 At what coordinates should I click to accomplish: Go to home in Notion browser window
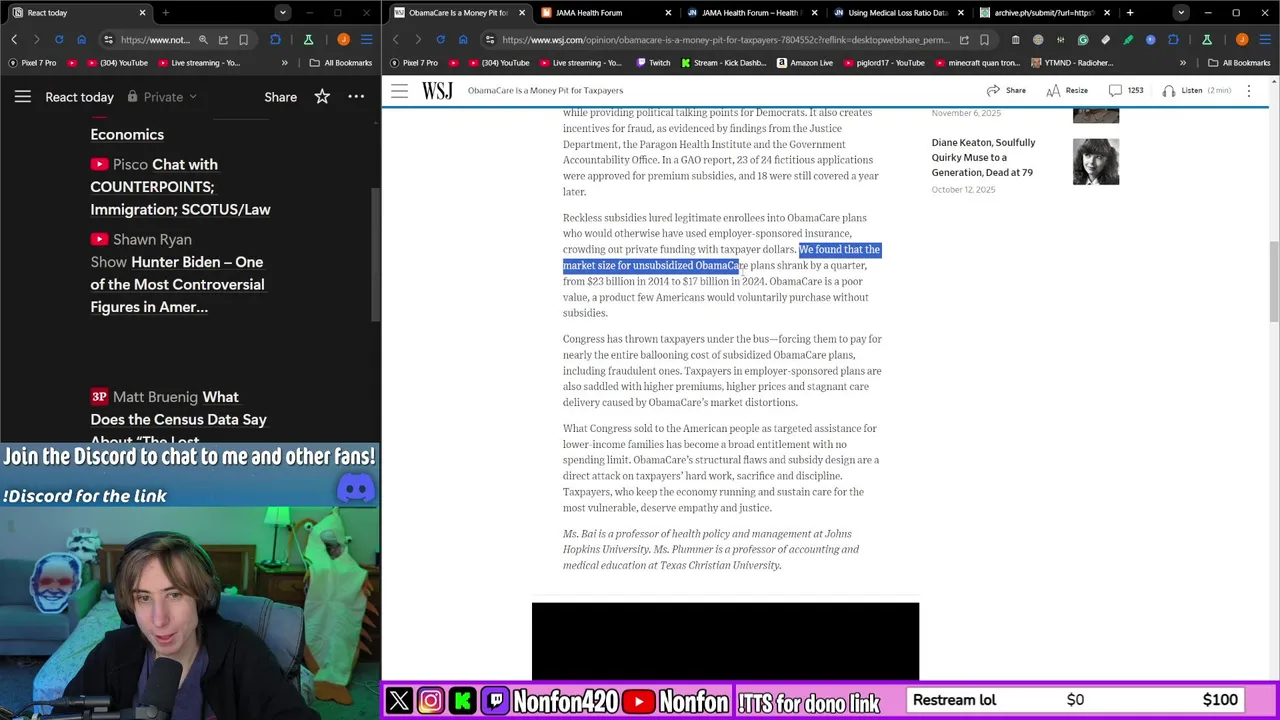(x=81, y=40)
